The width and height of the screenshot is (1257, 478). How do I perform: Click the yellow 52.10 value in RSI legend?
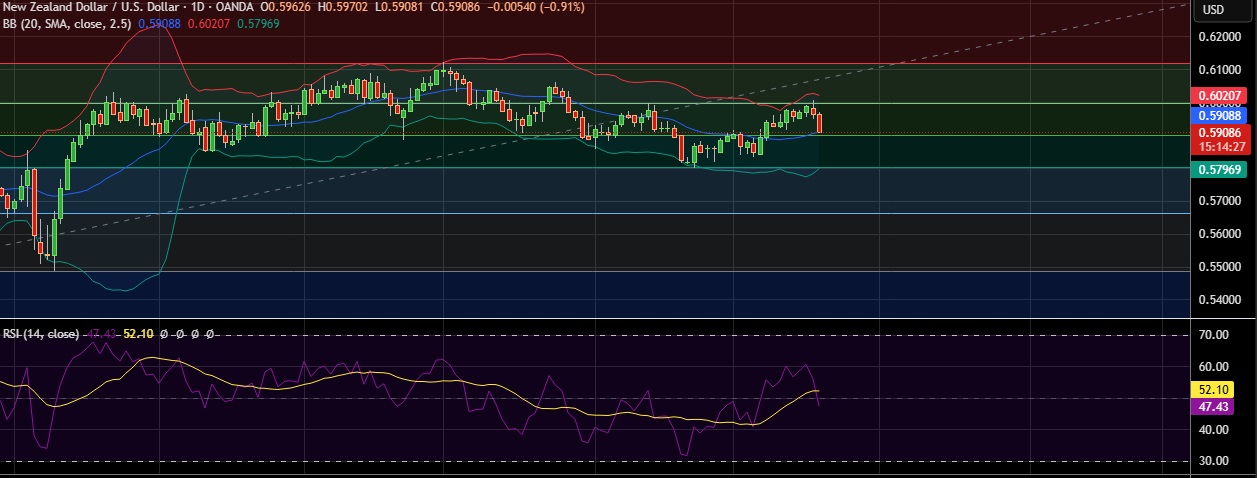tap(136, 333)
